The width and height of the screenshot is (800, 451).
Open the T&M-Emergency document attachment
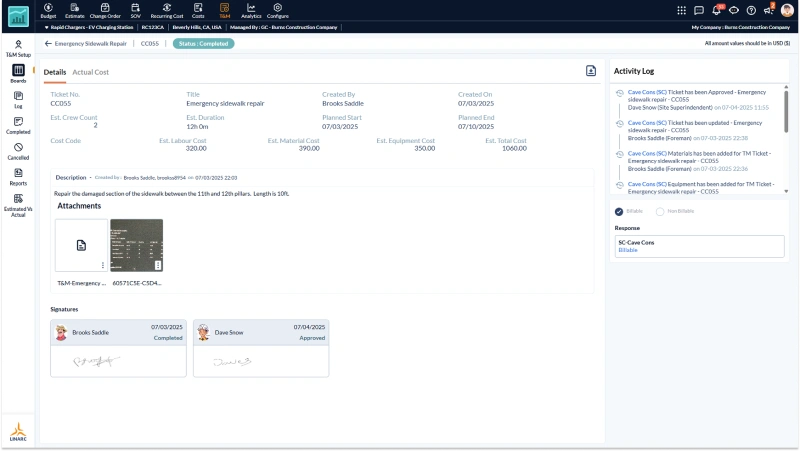81,245
